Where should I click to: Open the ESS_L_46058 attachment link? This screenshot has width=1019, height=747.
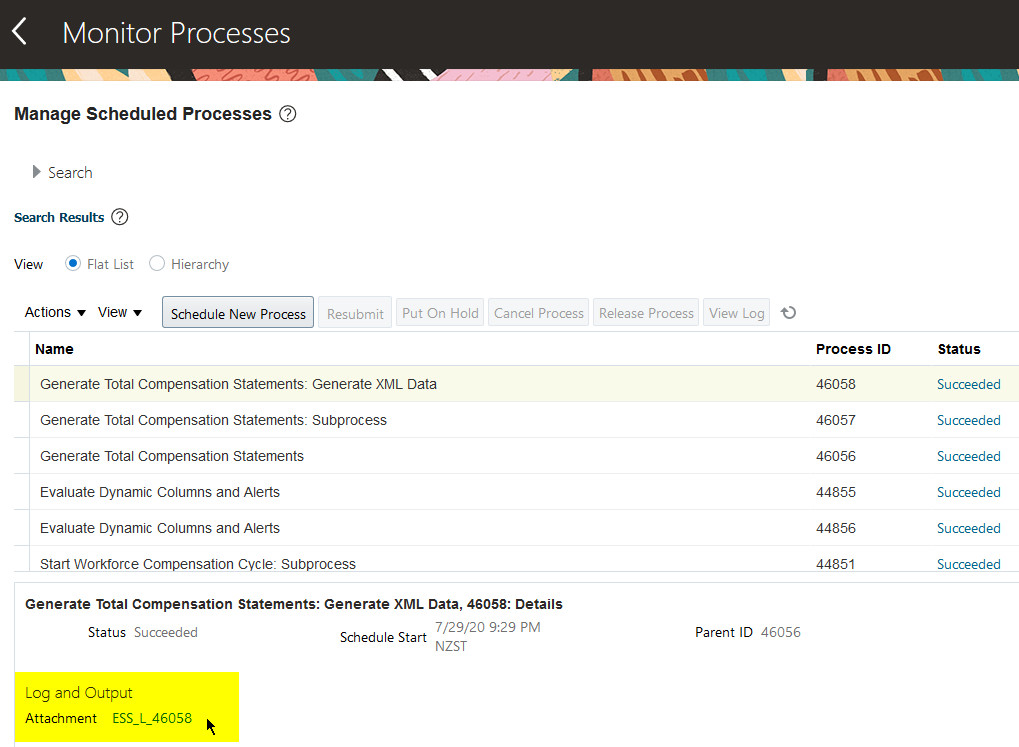(x=152, y=718)
